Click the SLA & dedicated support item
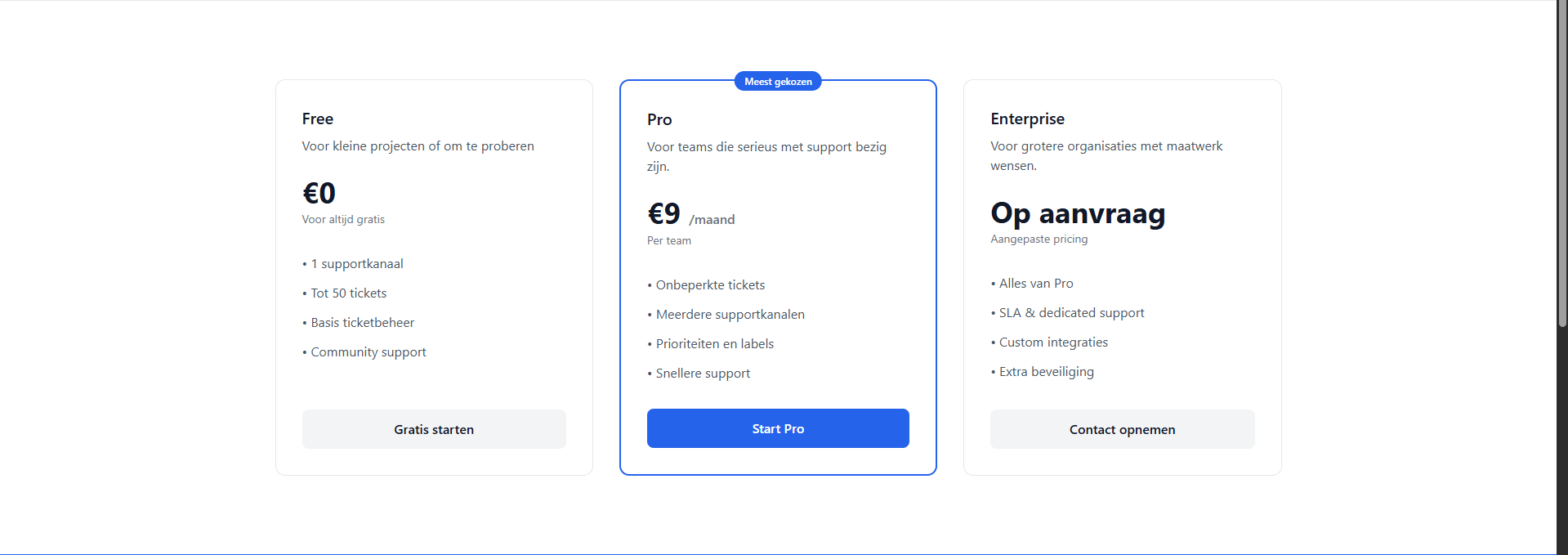The height and width of the screenshot is (555, 1568). 1071,313
